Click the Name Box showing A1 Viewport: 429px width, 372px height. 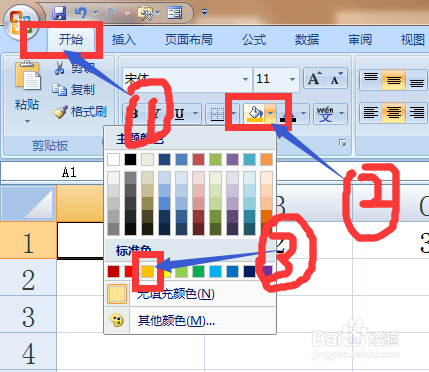(x=52, y=172)
